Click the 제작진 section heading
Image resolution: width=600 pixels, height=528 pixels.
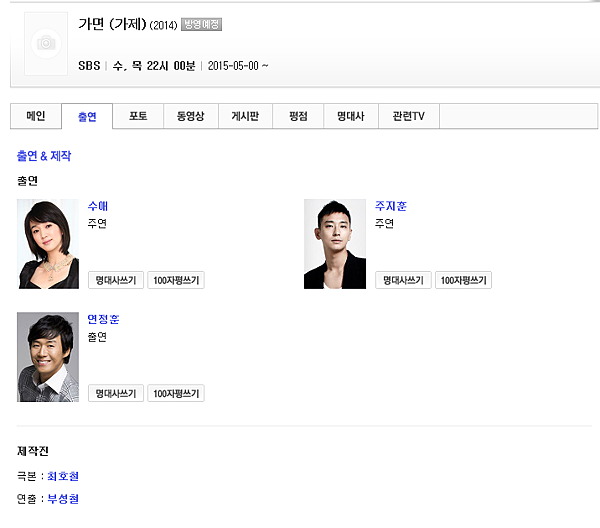coord(33,451)
